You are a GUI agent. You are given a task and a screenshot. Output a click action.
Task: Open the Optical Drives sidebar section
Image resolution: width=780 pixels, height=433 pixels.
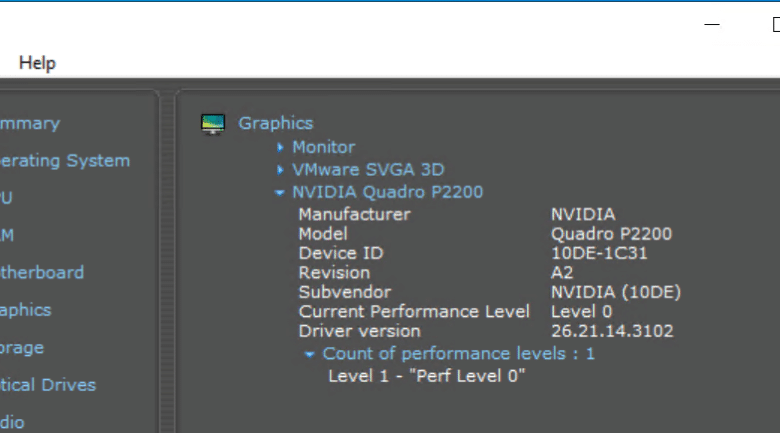(48, 385)
